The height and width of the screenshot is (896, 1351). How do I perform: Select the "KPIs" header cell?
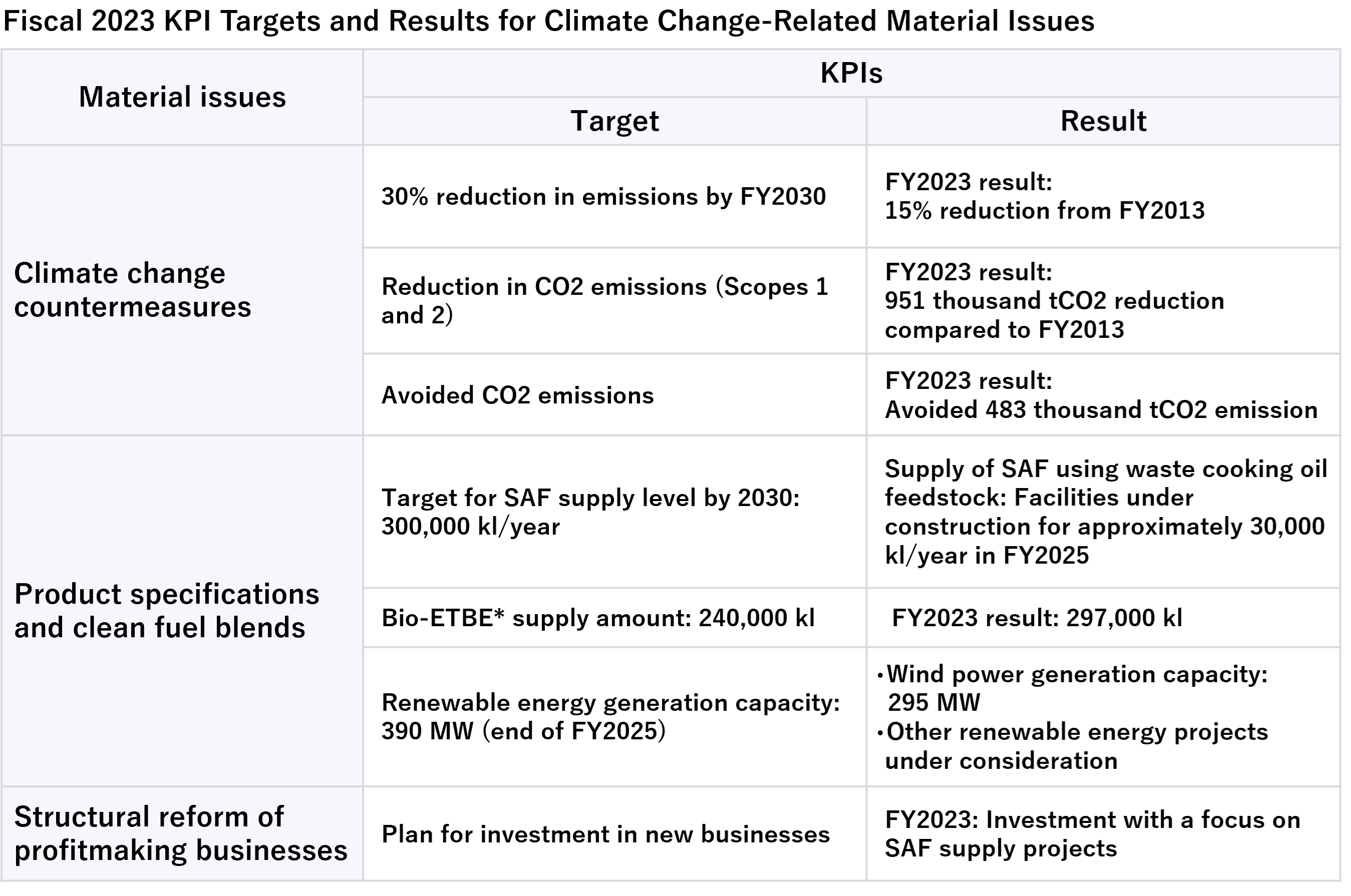click(x=851, y=73)
